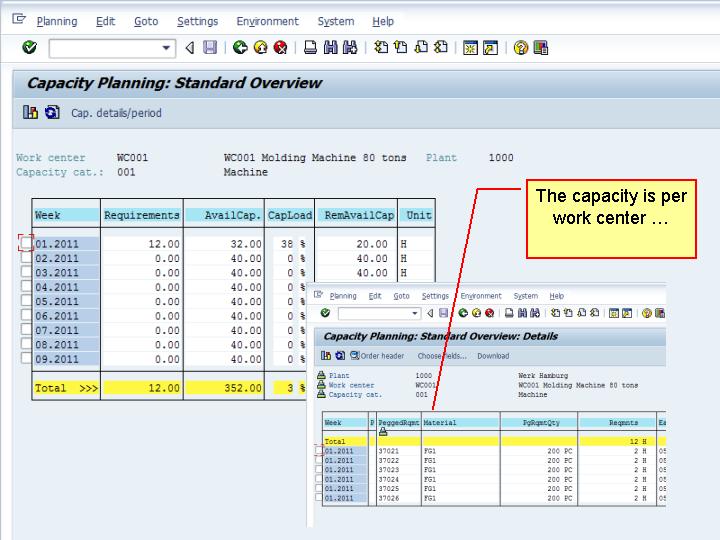Screen dimensions: 720x540
Task: Click the red Cancel icon in main toolbar
Action: [x=280, y=47]
